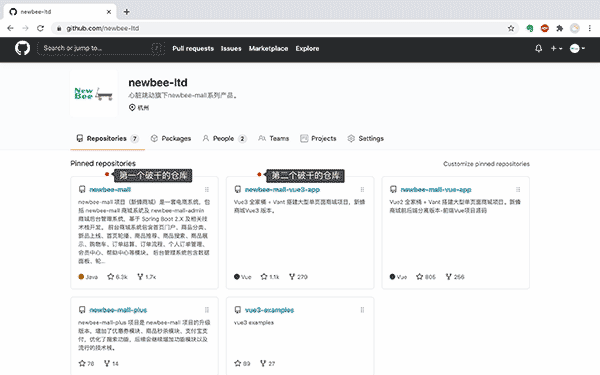This screenshot has height=375, width=600.
Task: Click the 6.3k stars count on newbee-mall
Action: pyautogui.click(x=117, y=277)
